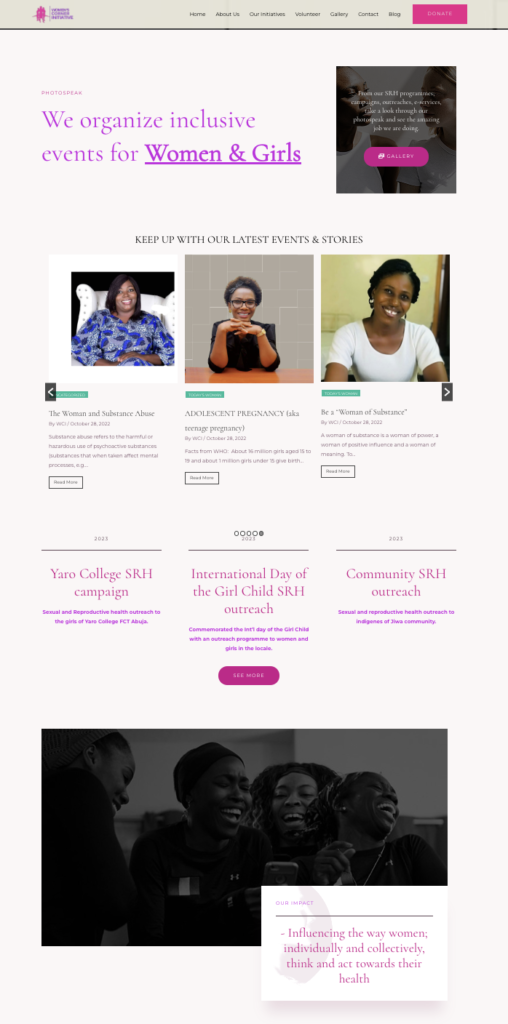
Task: Click the Today's Woman tag on pregnancy post
Action: coord(204,394)
